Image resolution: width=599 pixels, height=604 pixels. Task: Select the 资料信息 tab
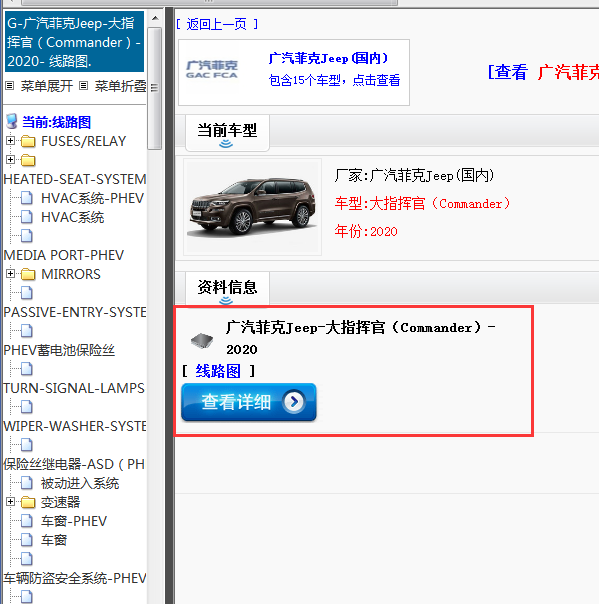tap(227, 289)
